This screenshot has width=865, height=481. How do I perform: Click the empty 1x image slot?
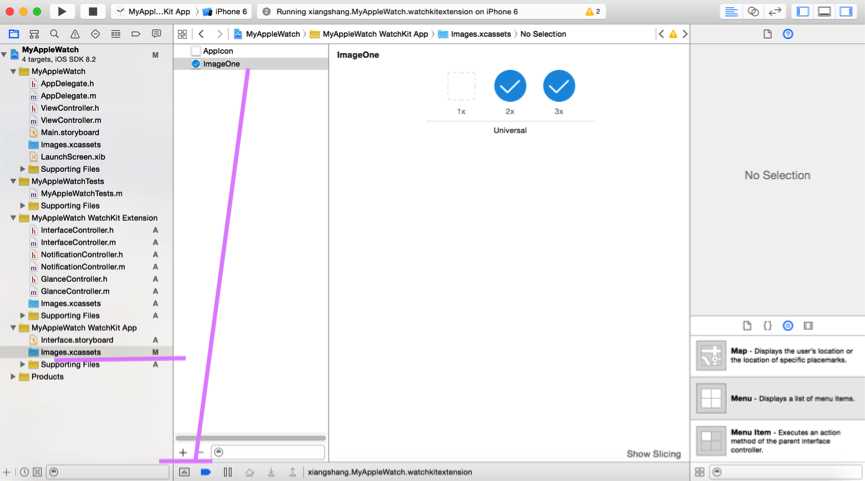click(461, 86)
